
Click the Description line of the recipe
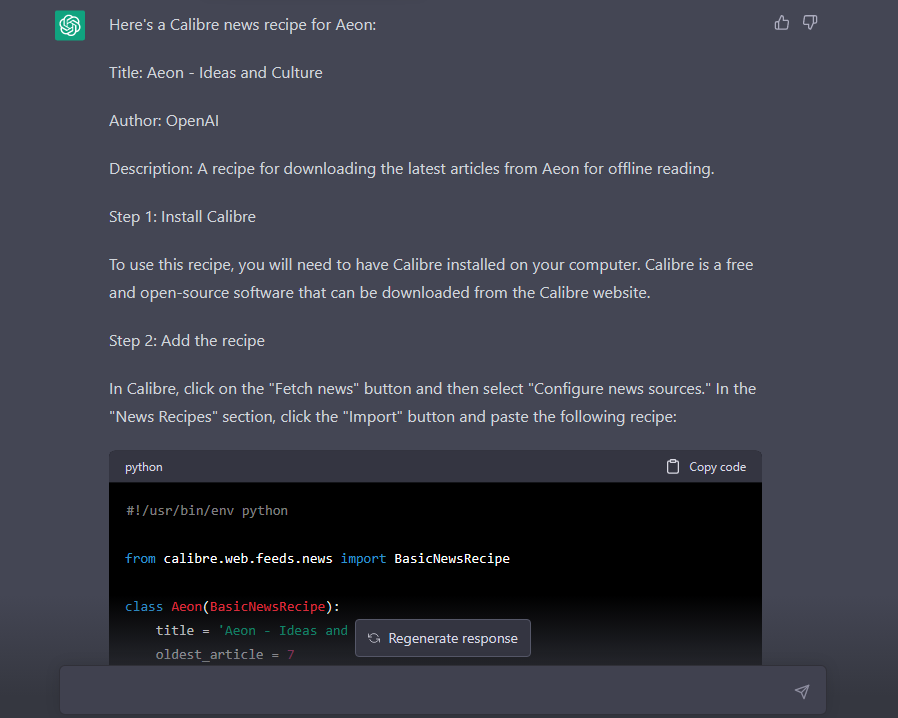[411, 169]
